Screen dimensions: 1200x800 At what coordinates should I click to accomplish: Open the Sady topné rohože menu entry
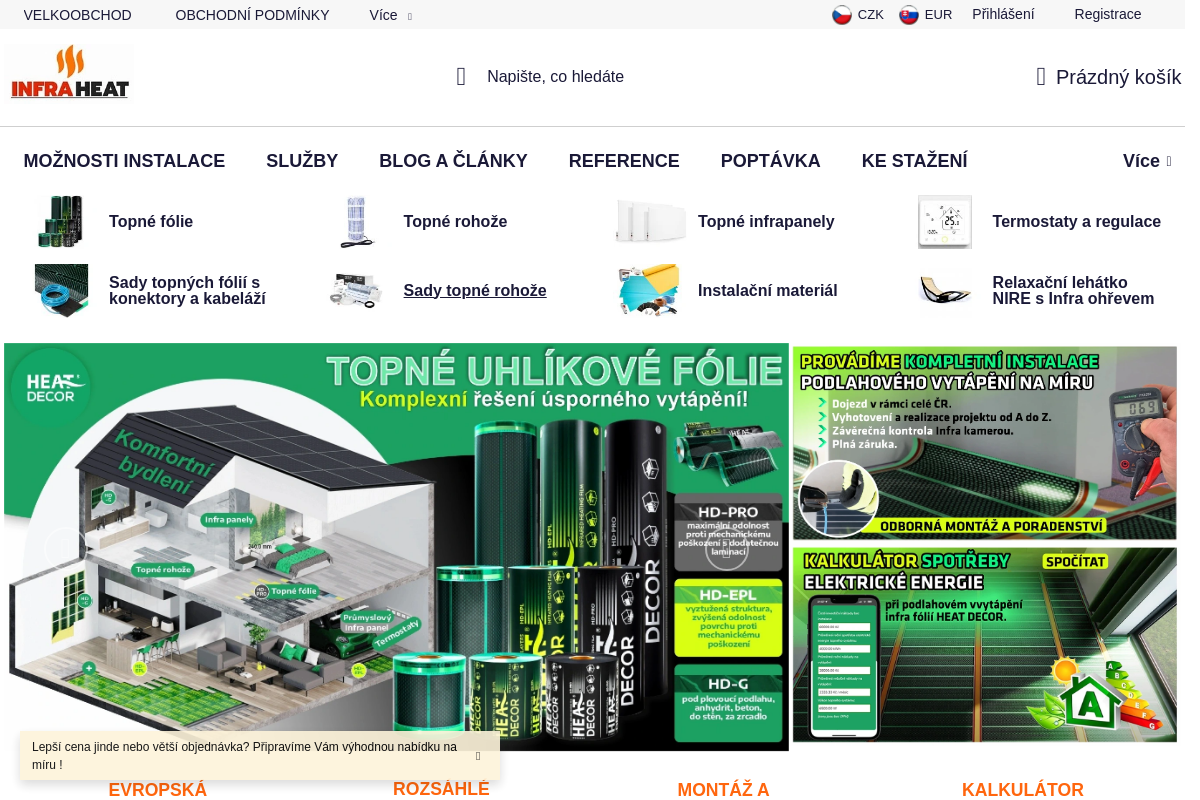[474, 290]
